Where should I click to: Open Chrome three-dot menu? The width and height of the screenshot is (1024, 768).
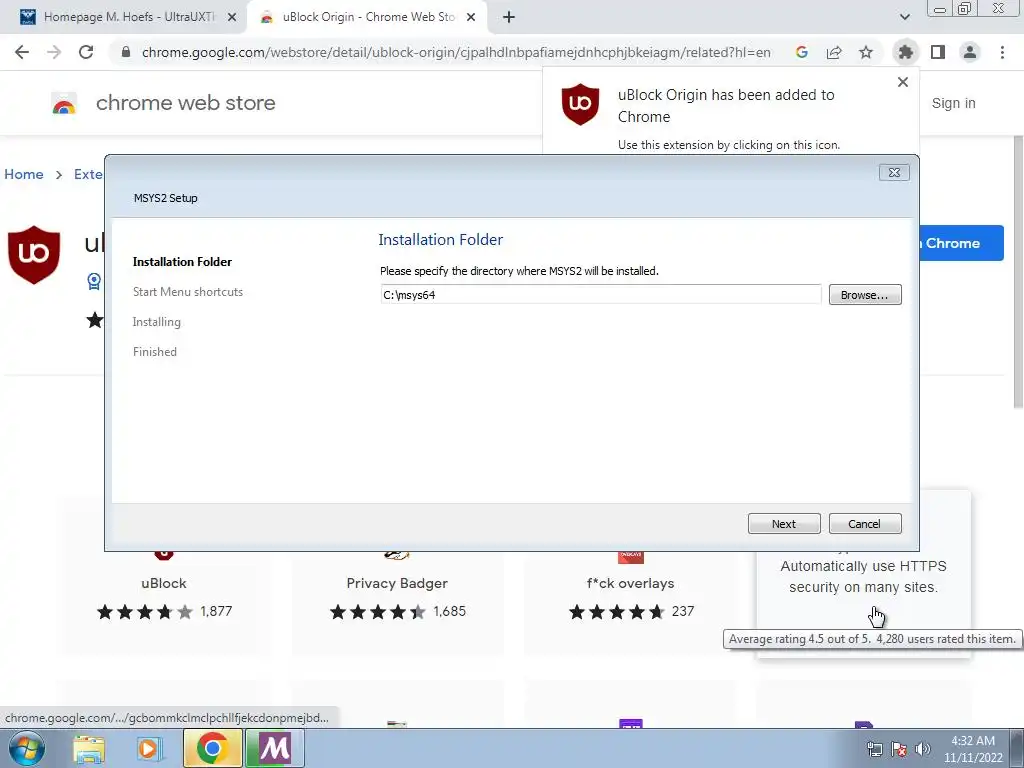click(1002, 52)
